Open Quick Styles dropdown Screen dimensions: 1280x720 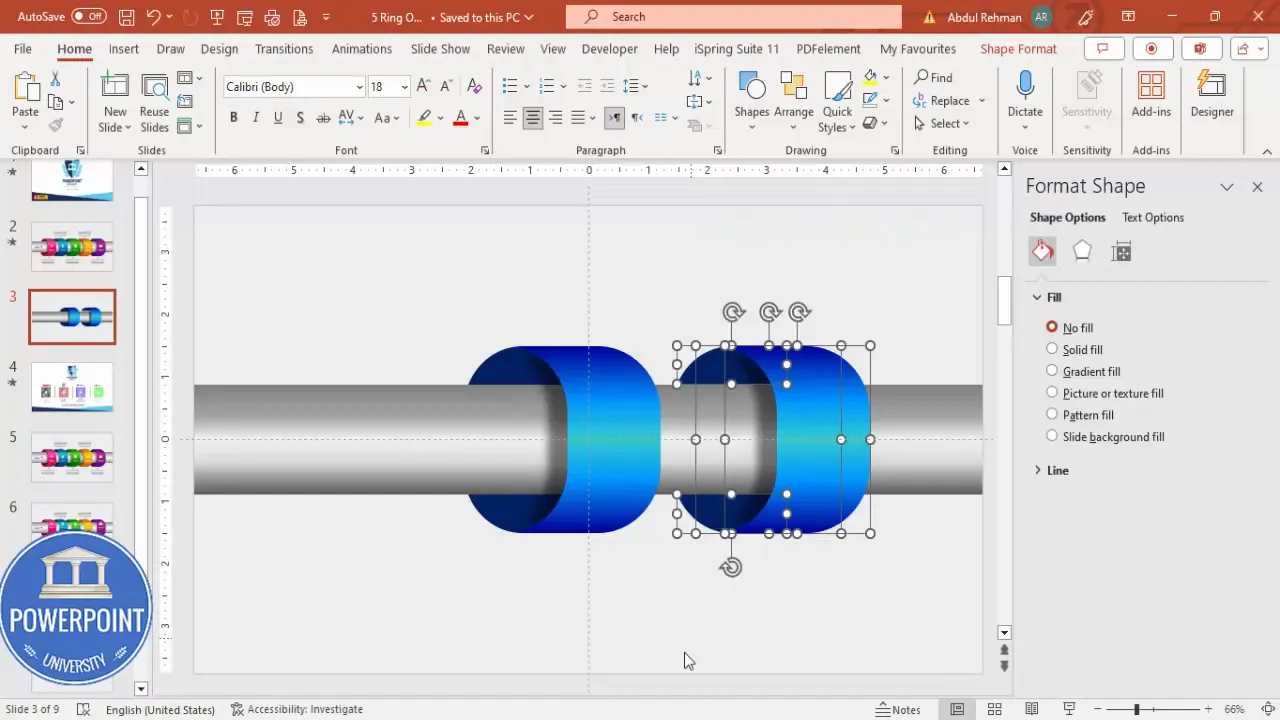(837, 102)
